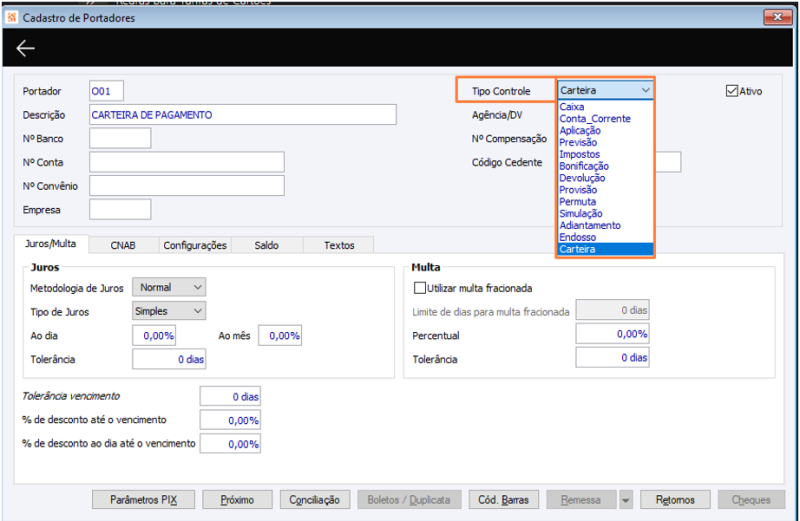The height and width of the screenshot is (521, 800).
Task: Click the Cód. Barras button
Action: click(504, 500)
